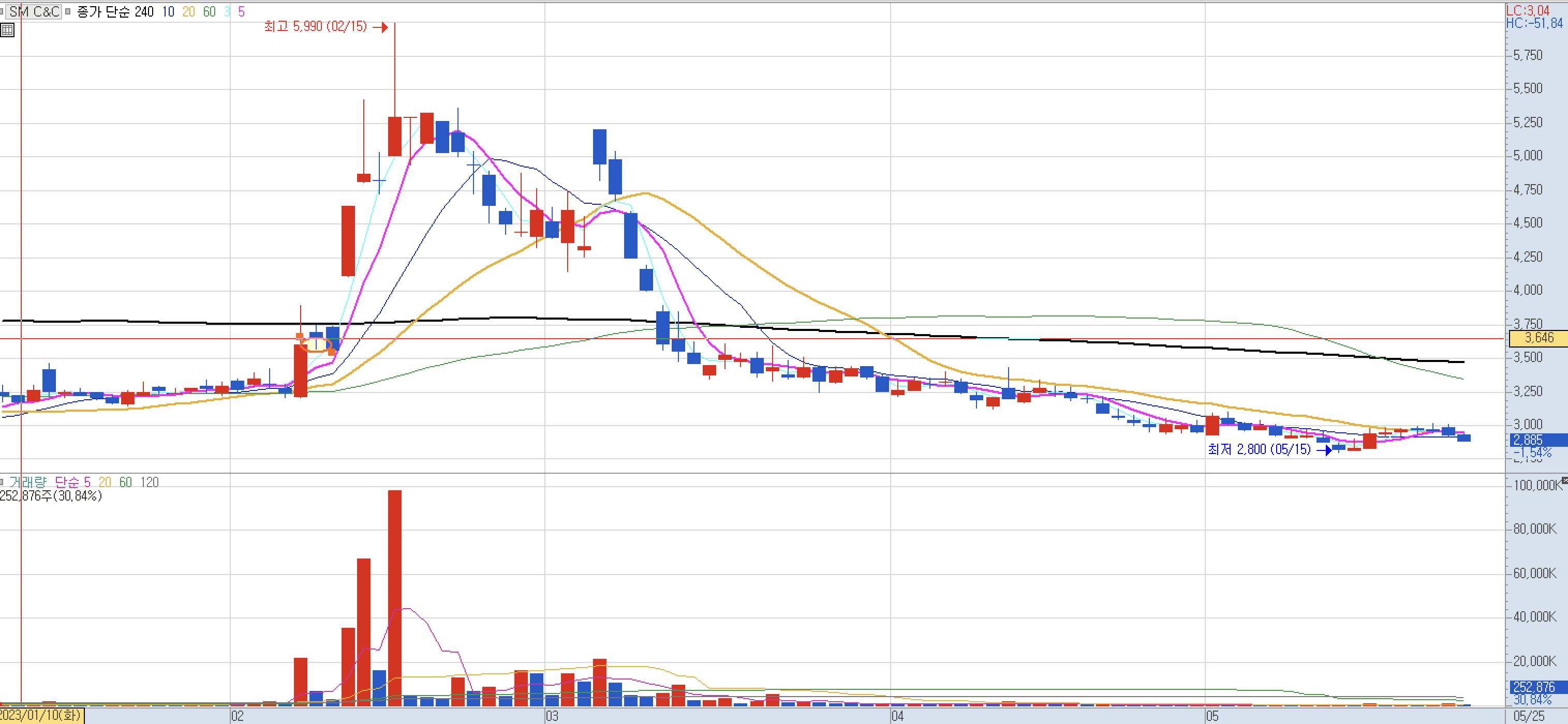The width and height of the screenshot is (1568, 724).
Task: Click the 최고 5,990 high price marker
Action: [x=315, y=26]
